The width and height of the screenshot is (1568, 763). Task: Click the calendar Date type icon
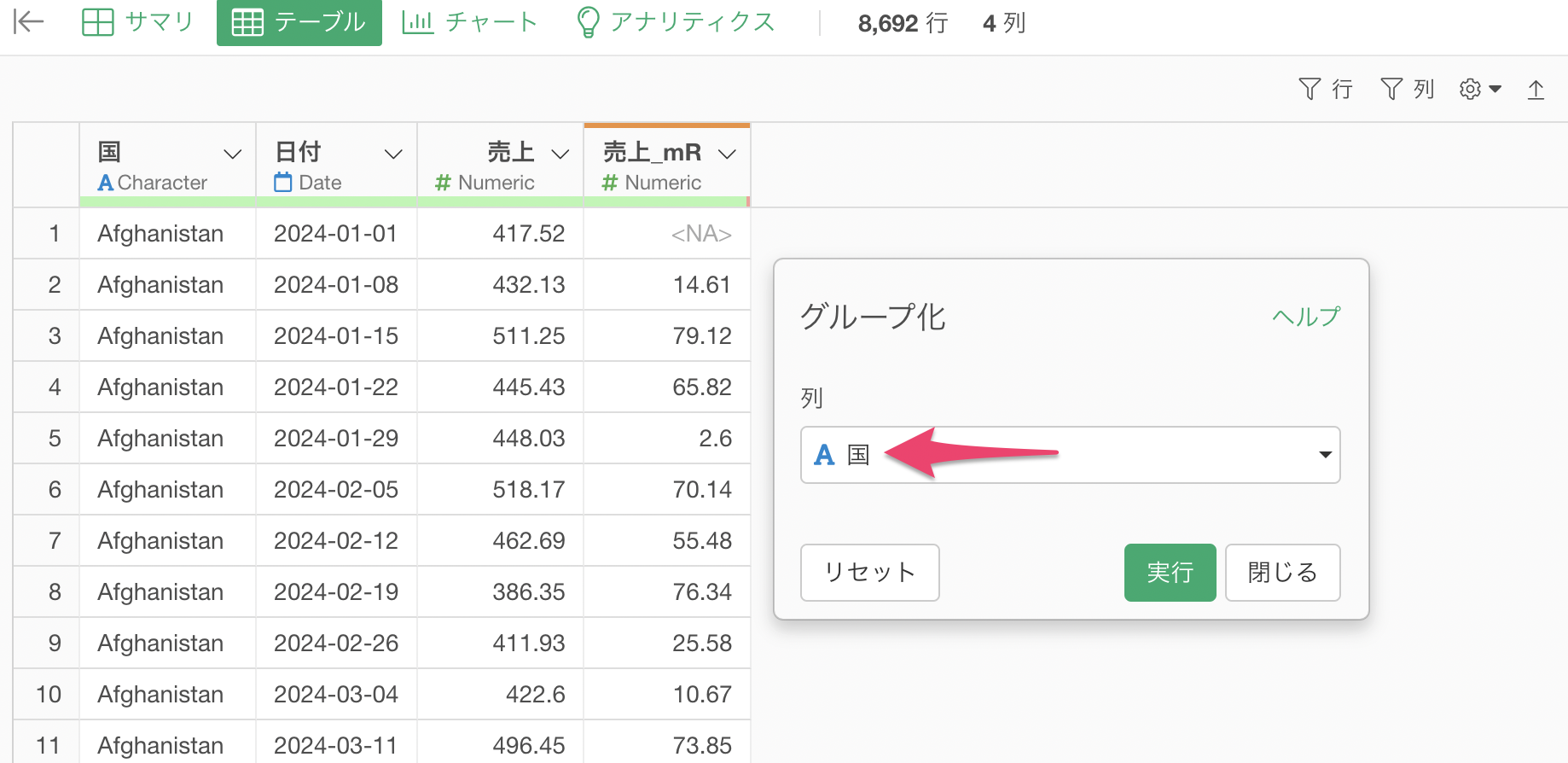click(282, 183)
